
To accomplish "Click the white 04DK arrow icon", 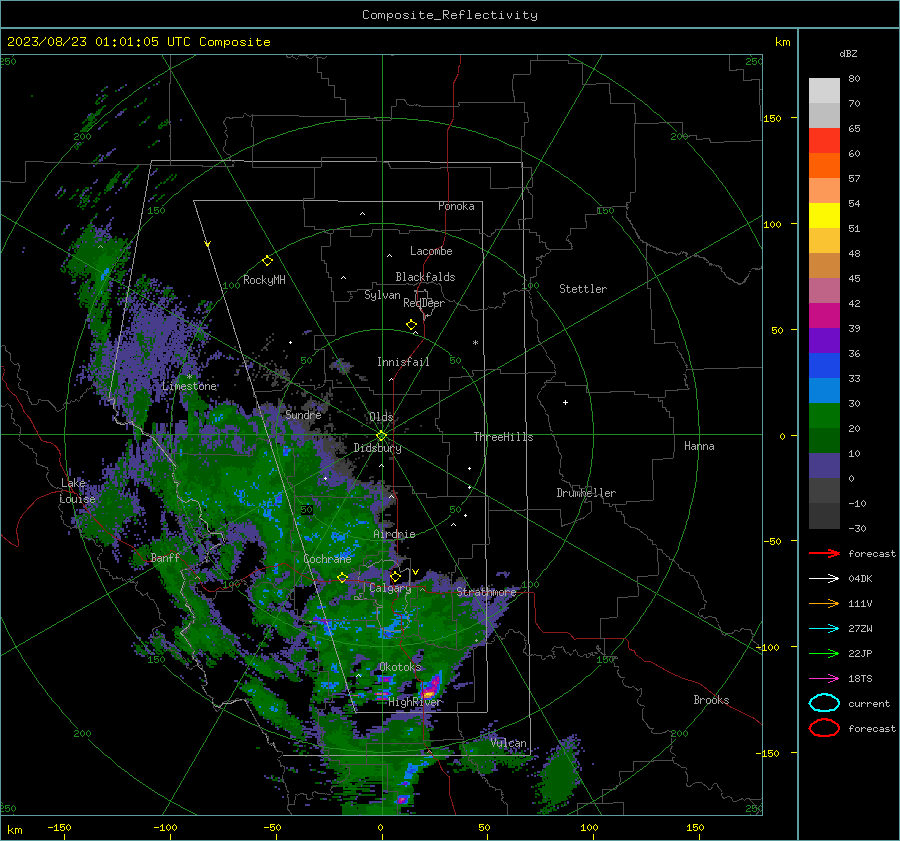I will [x=824, y=578].
